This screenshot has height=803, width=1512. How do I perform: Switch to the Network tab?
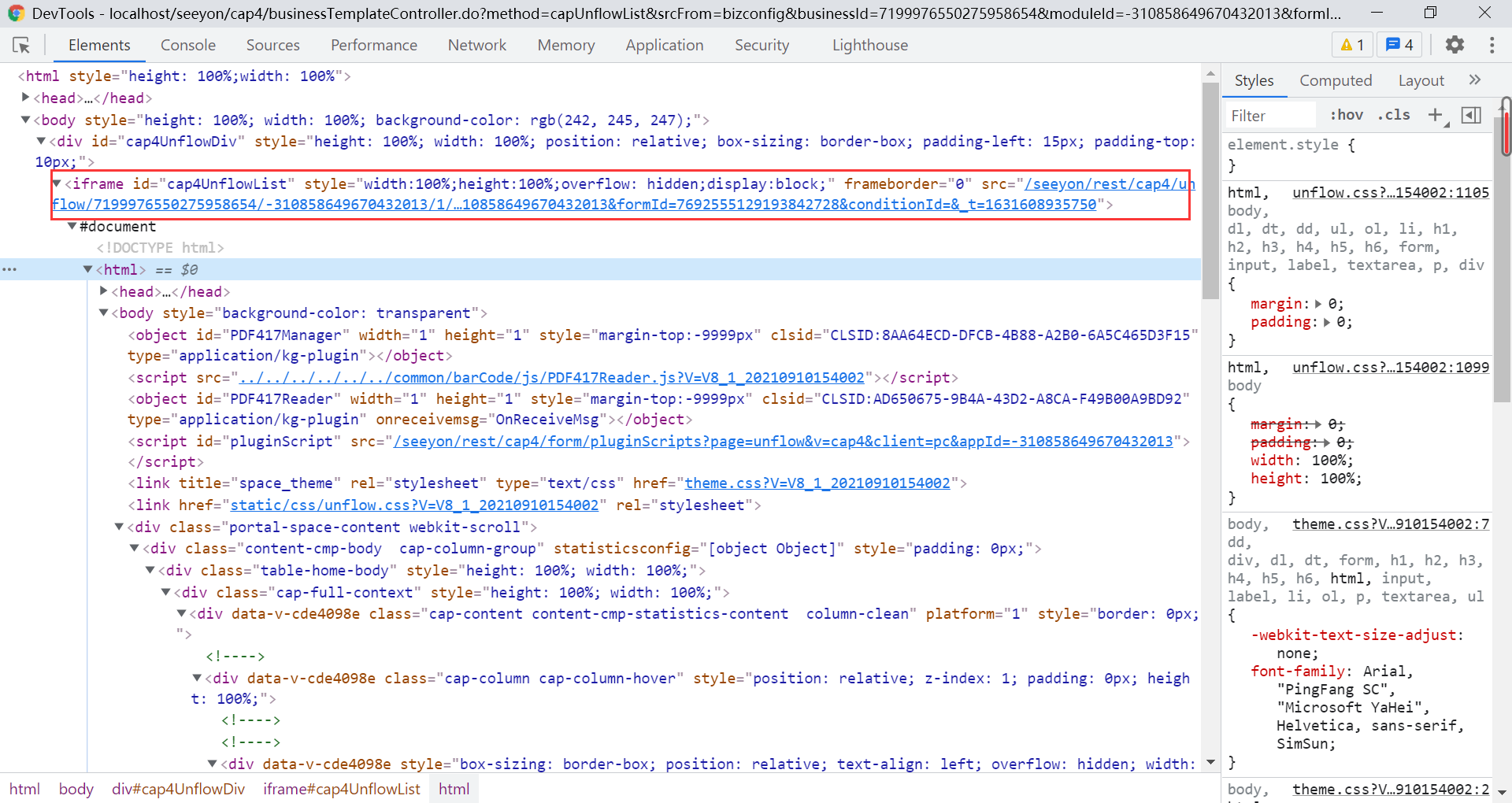(476, 46)
